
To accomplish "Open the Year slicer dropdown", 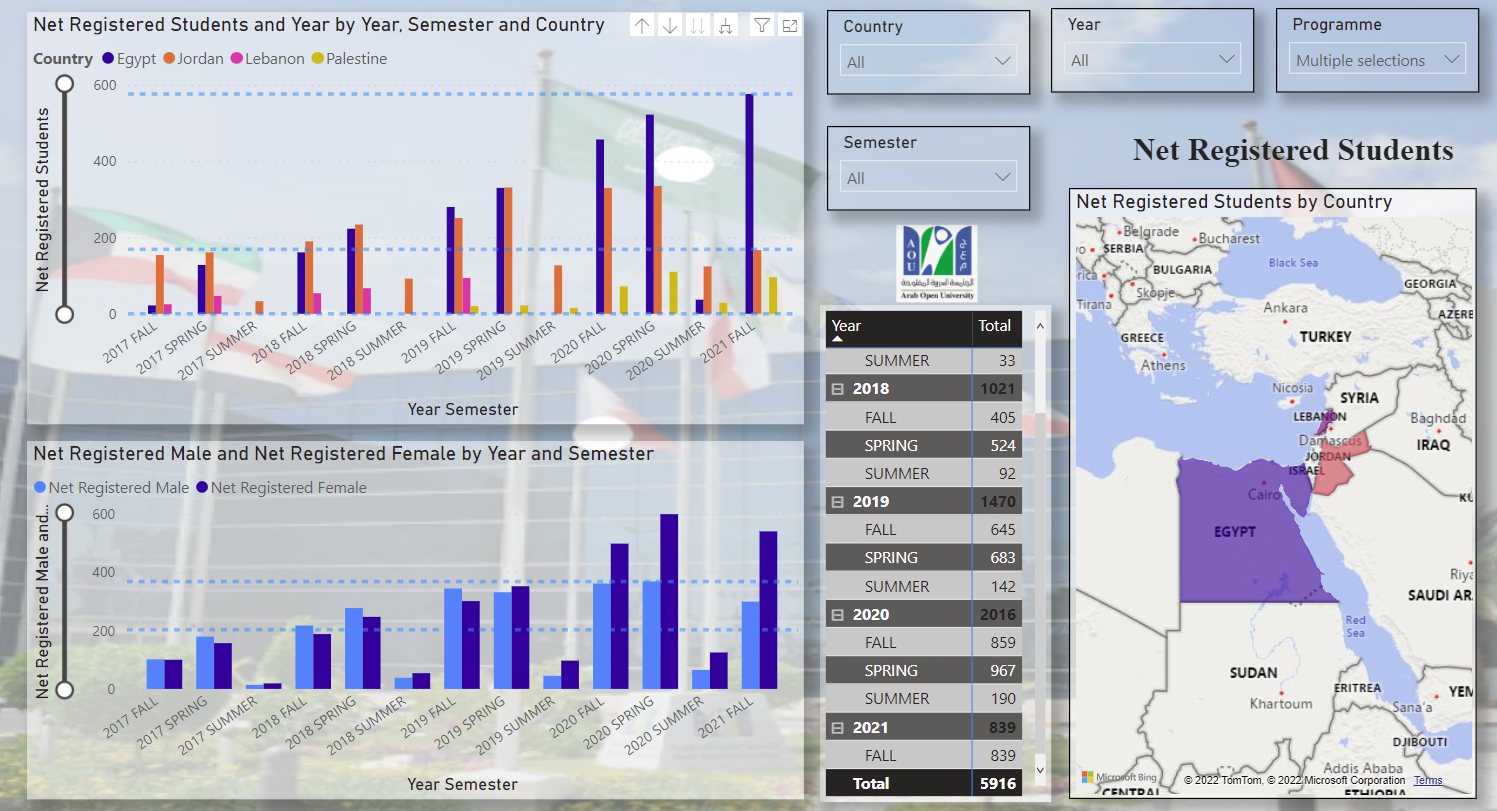I will click(x=1152, y=60).
